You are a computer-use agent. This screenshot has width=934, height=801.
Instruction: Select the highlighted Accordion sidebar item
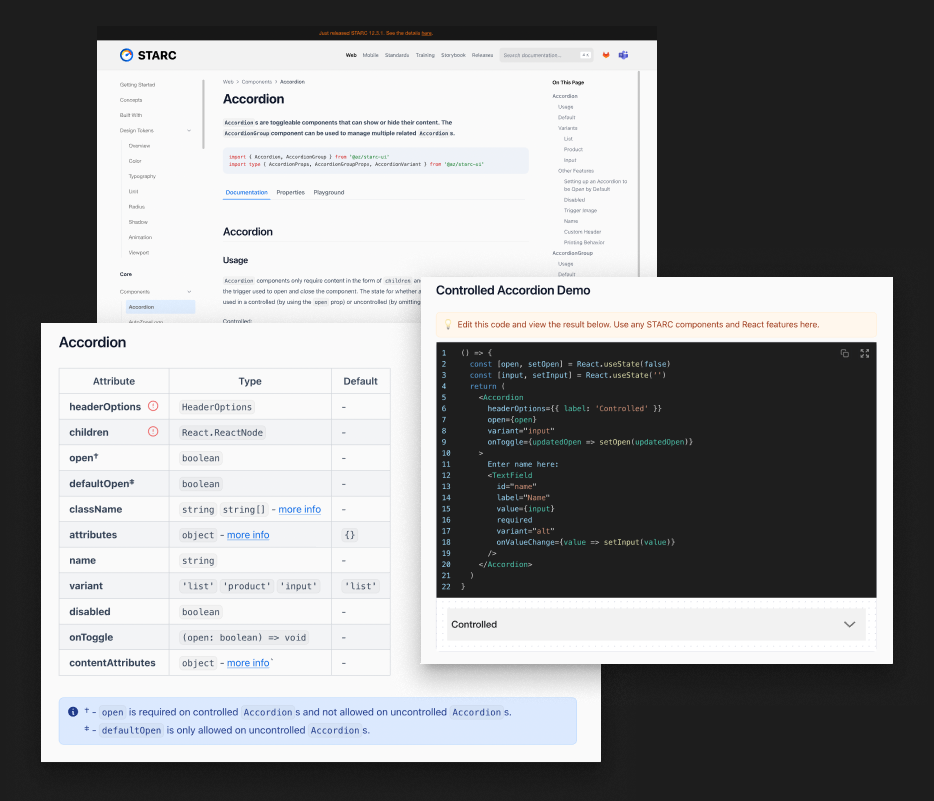160,307
